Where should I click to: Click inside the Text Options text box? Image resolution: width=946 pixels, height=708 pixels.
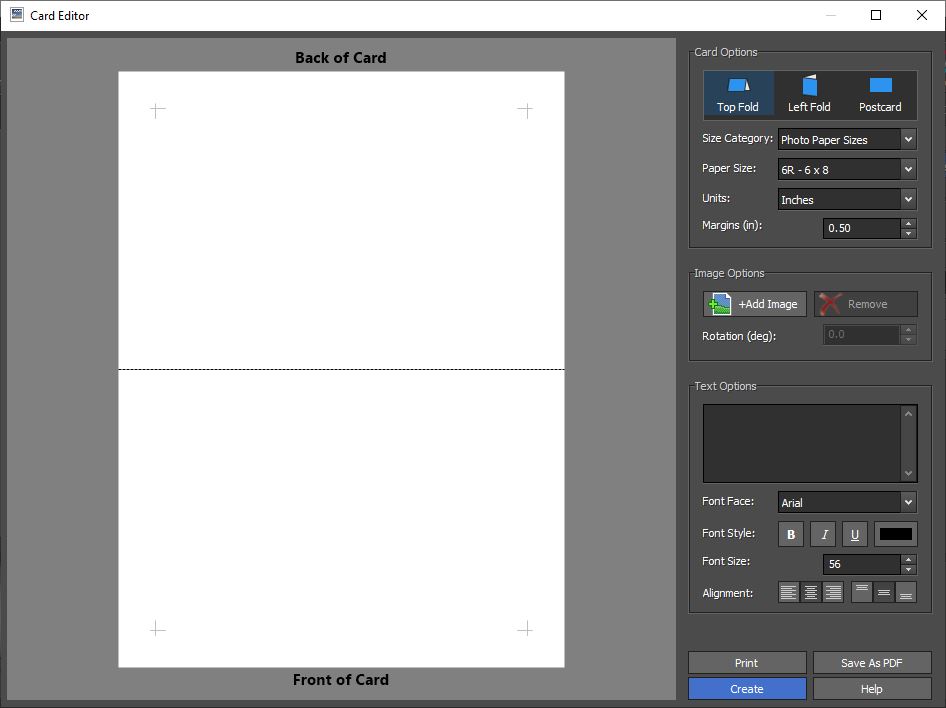[x=802, y=443]
